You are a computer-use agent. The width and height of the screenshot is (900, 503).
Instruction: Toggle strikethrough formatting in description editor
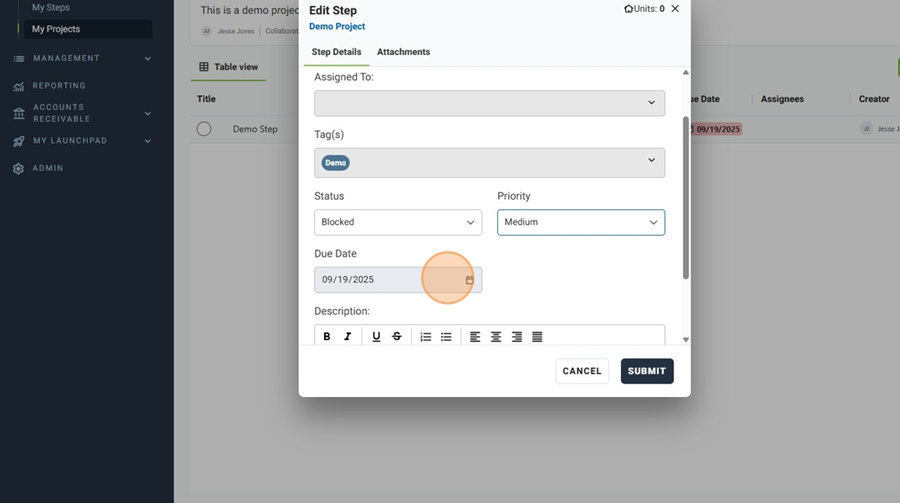click(397, 336)
